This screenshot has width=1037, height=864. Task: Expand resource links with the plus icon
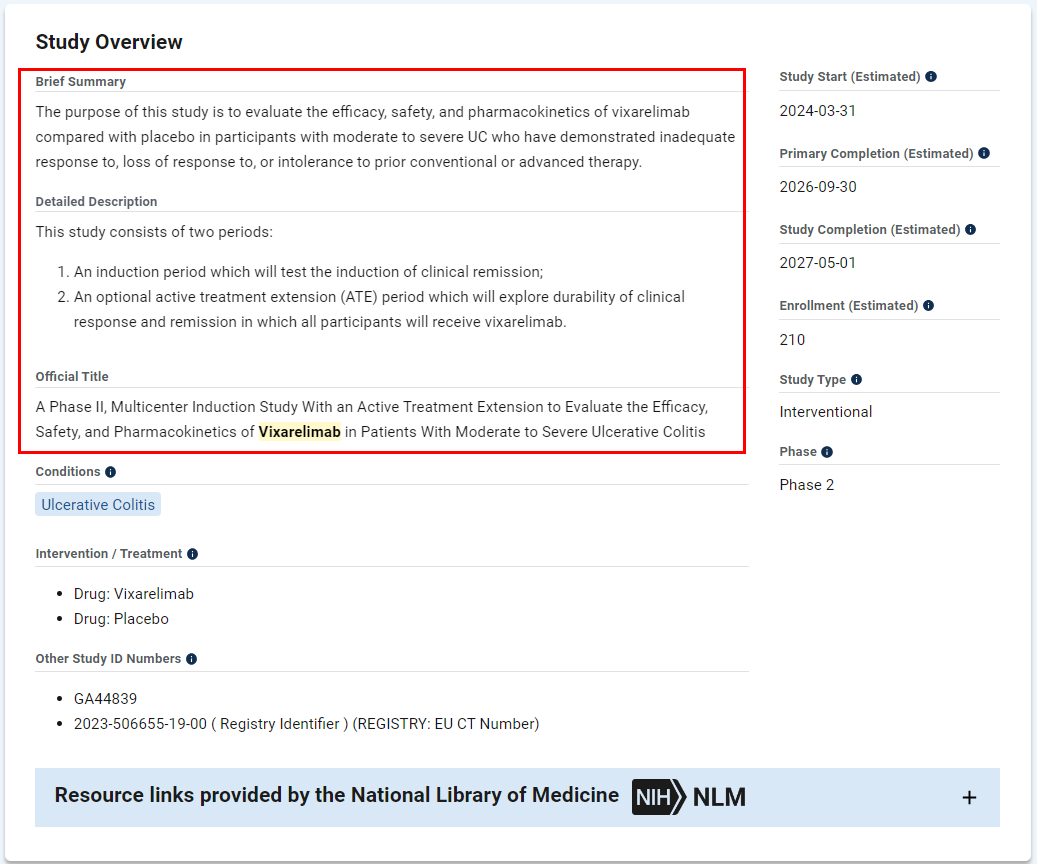[x=968, y=797]
